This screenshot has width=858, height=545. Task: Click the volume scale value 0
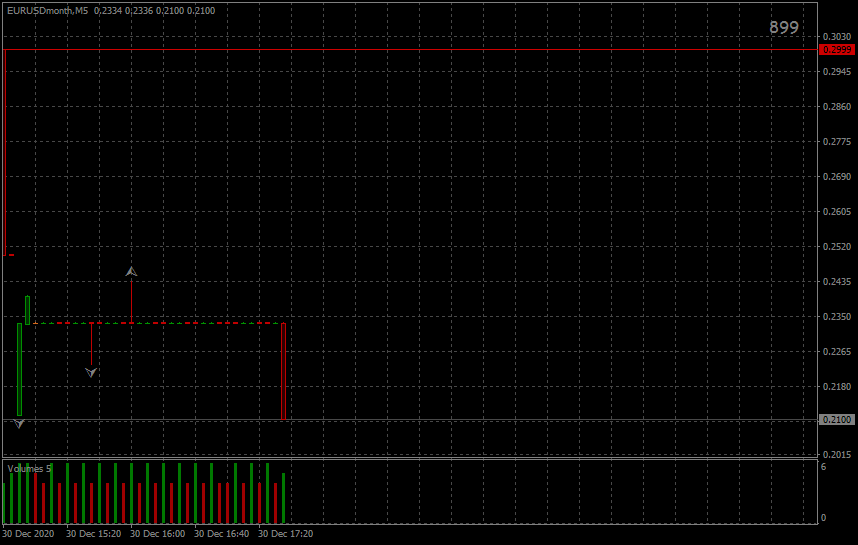[x=823, y=518]
